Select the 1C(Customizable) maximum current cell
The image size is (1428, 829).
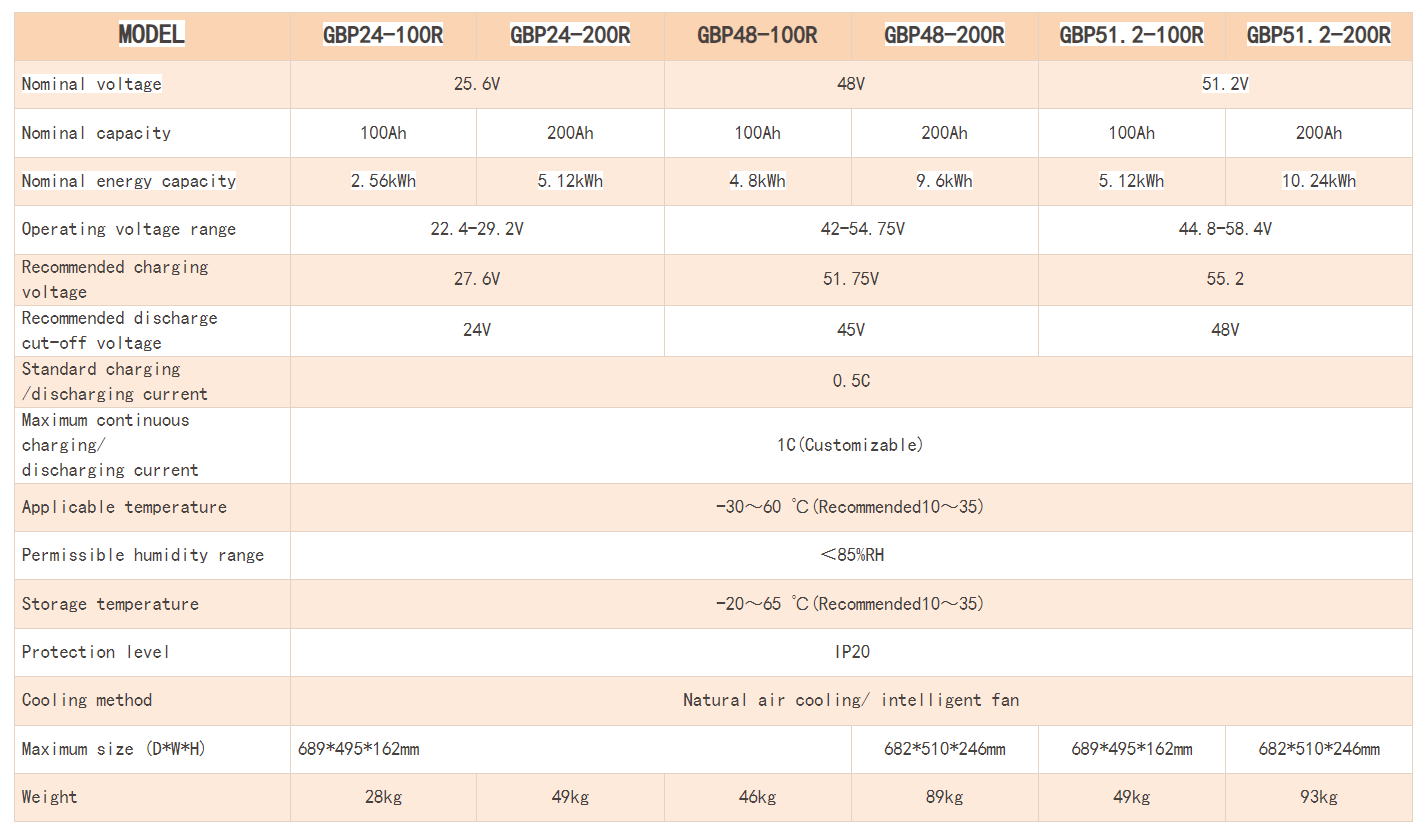pyautogui.click(x=851, y=445)
